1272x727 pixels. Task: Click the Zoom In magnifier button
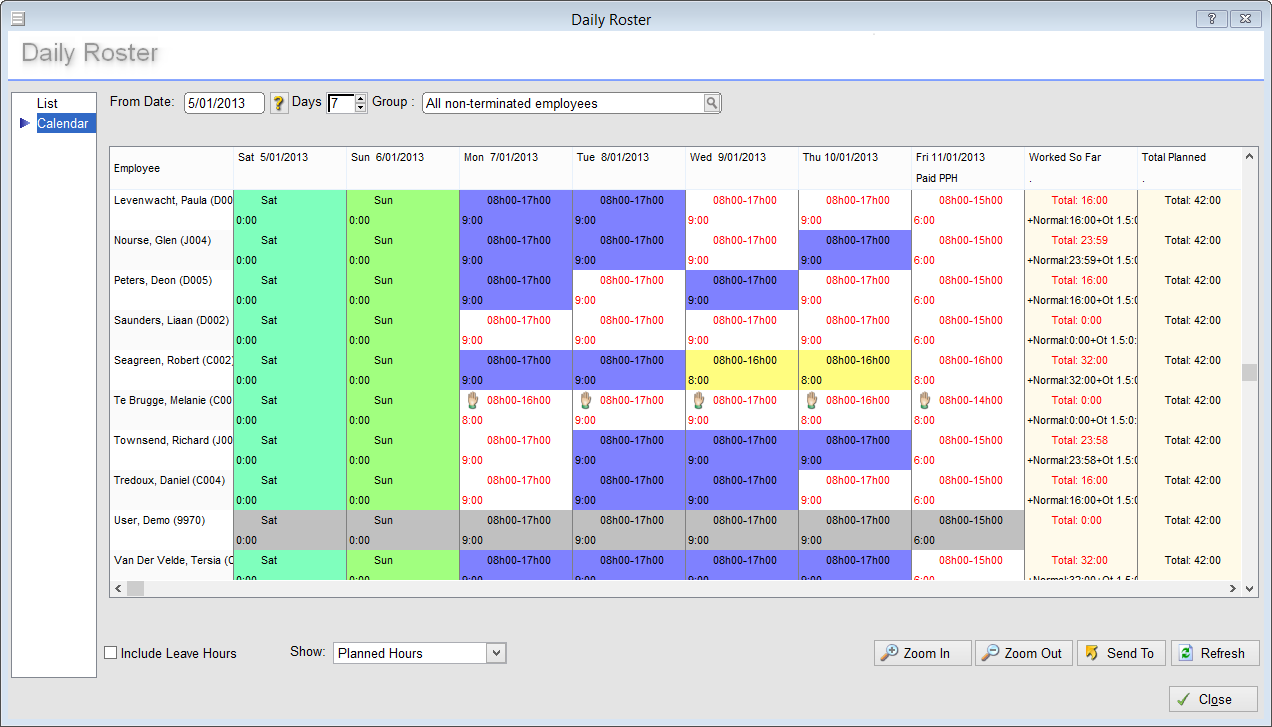pyautogui.click(x=923, y=653)
